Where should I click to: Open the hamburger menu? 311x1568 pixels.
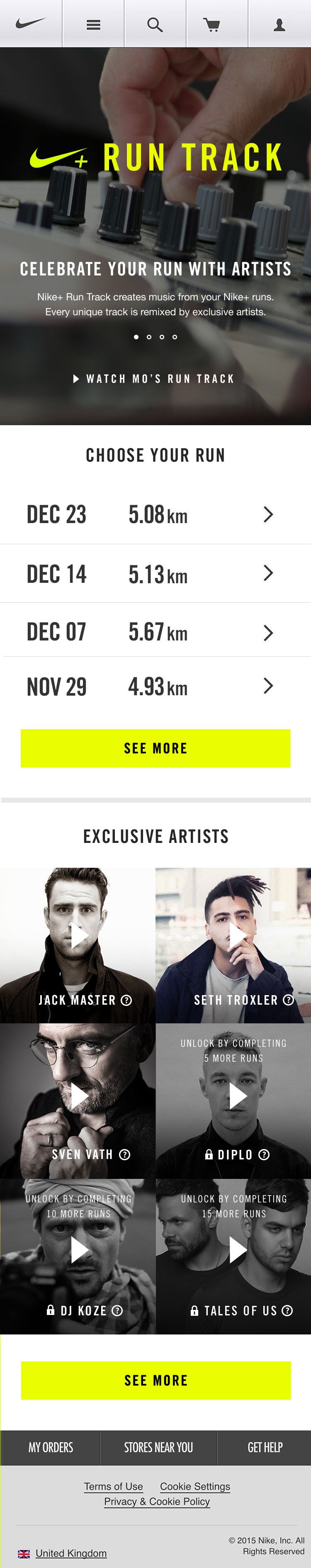tap(93, 24)
